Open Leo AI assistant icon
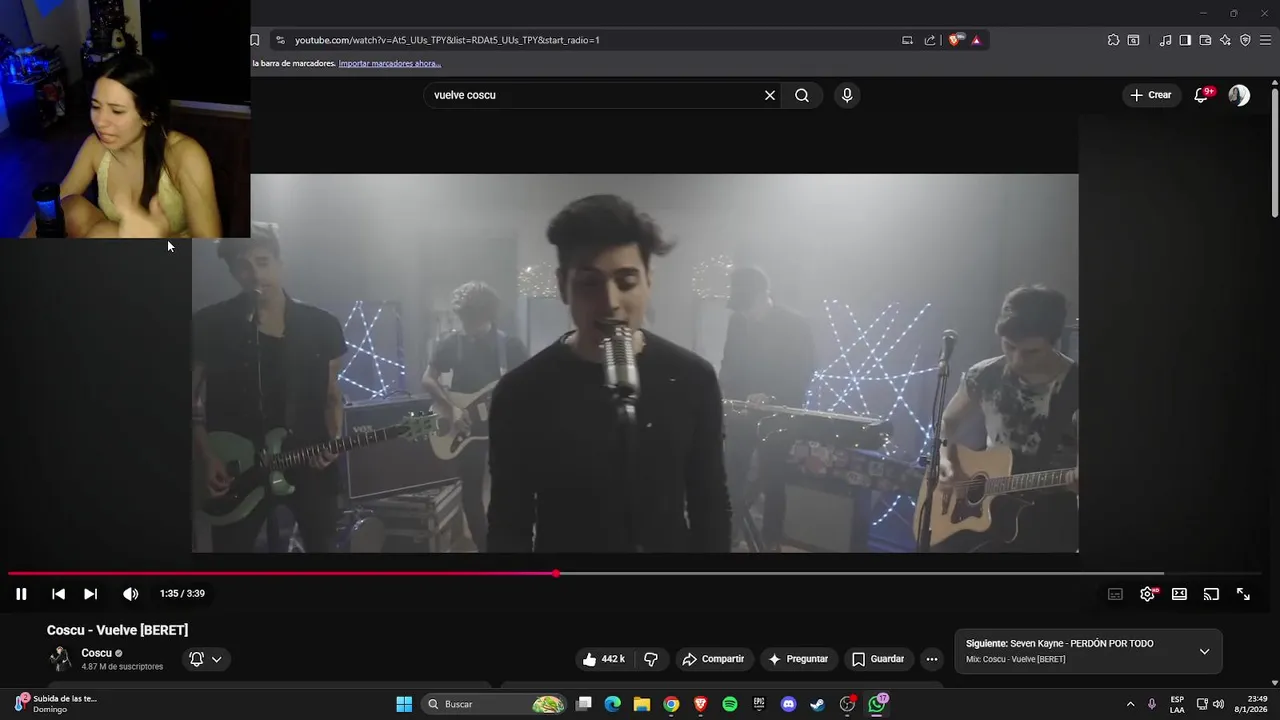1280x720 pixels. (x=1225, y=40)
